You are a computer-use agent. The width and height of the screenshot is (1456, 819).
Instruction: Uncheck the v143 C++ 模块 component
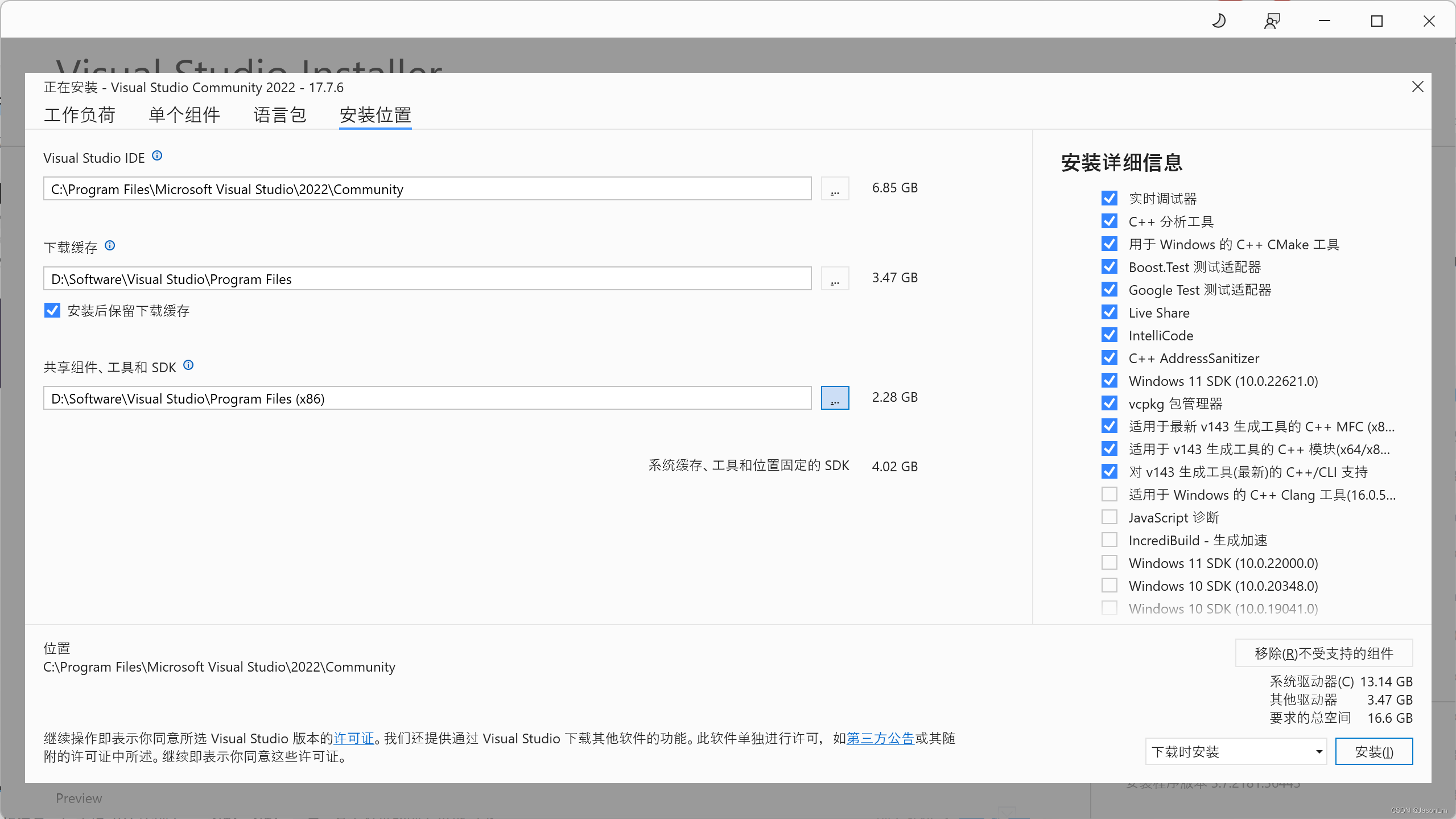[1109, 448]
